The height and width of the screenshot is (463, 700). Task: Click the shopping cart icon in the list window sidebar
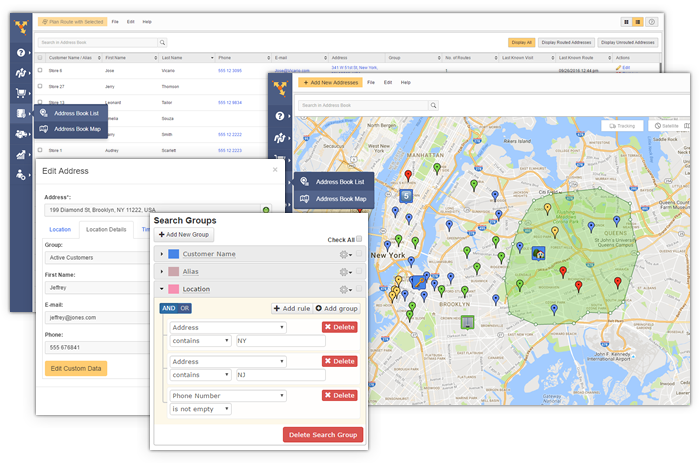[x=21, y=93]
